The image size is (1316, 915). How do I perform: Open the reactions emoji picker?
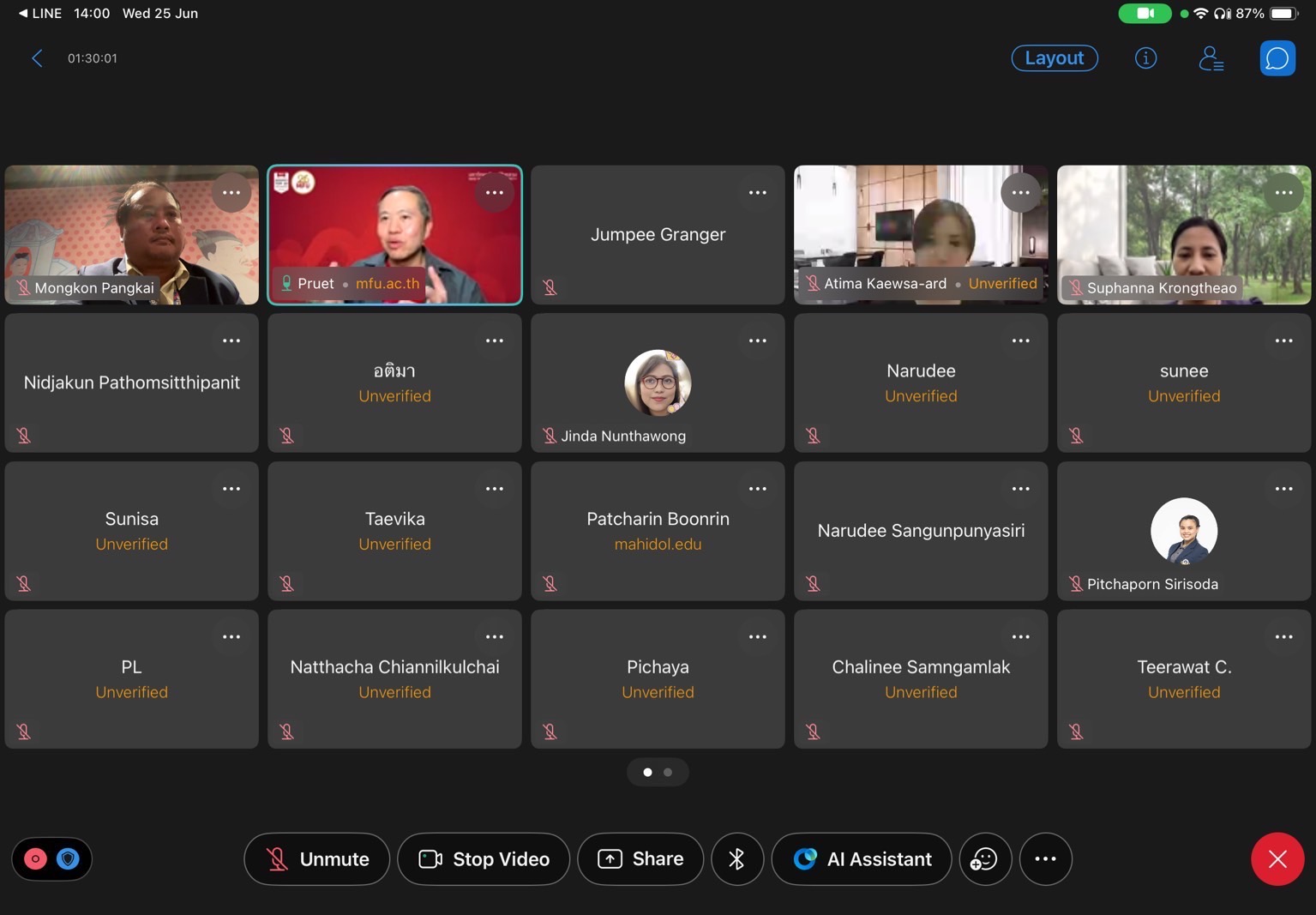tap(984, 858)
